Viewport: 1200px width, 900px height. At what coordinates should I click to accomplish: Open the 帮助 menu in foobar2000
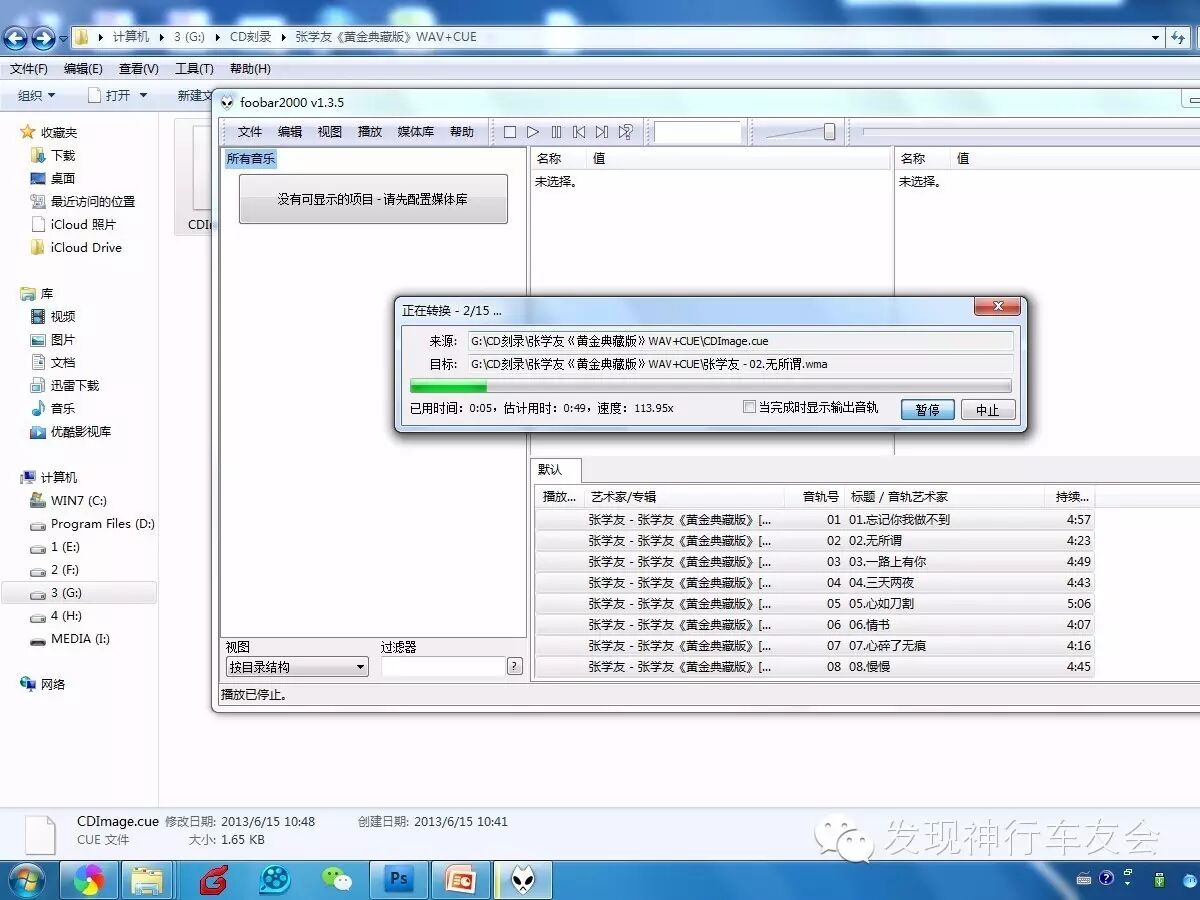click(462, 132)
